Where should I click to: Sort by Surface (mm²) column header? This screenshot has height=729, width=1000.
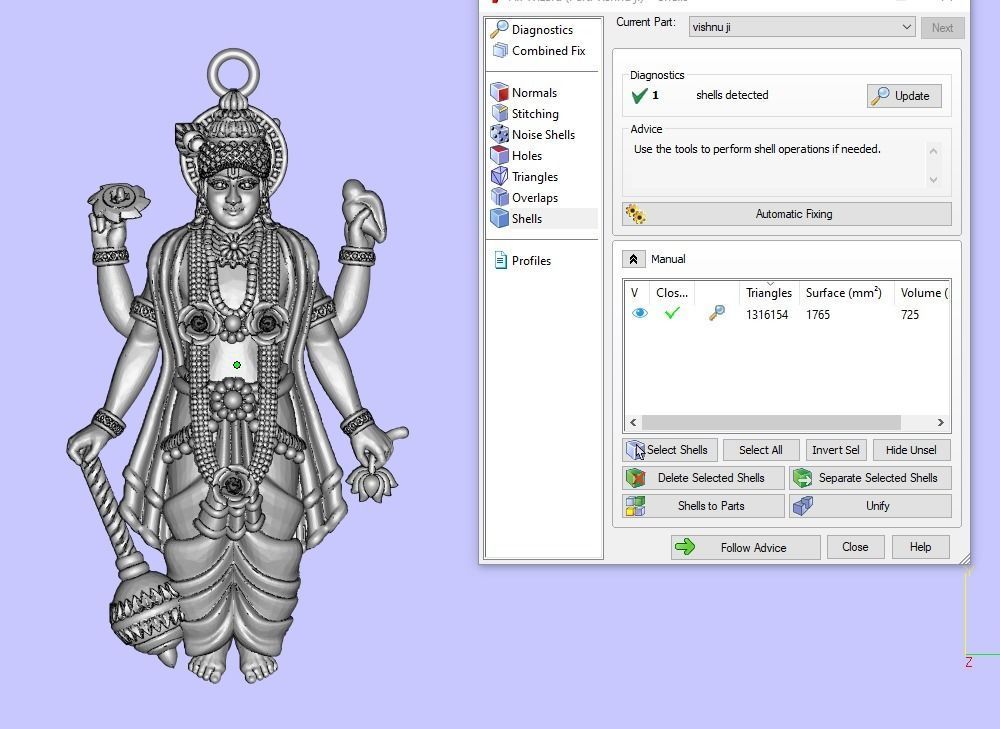[843, 293]
